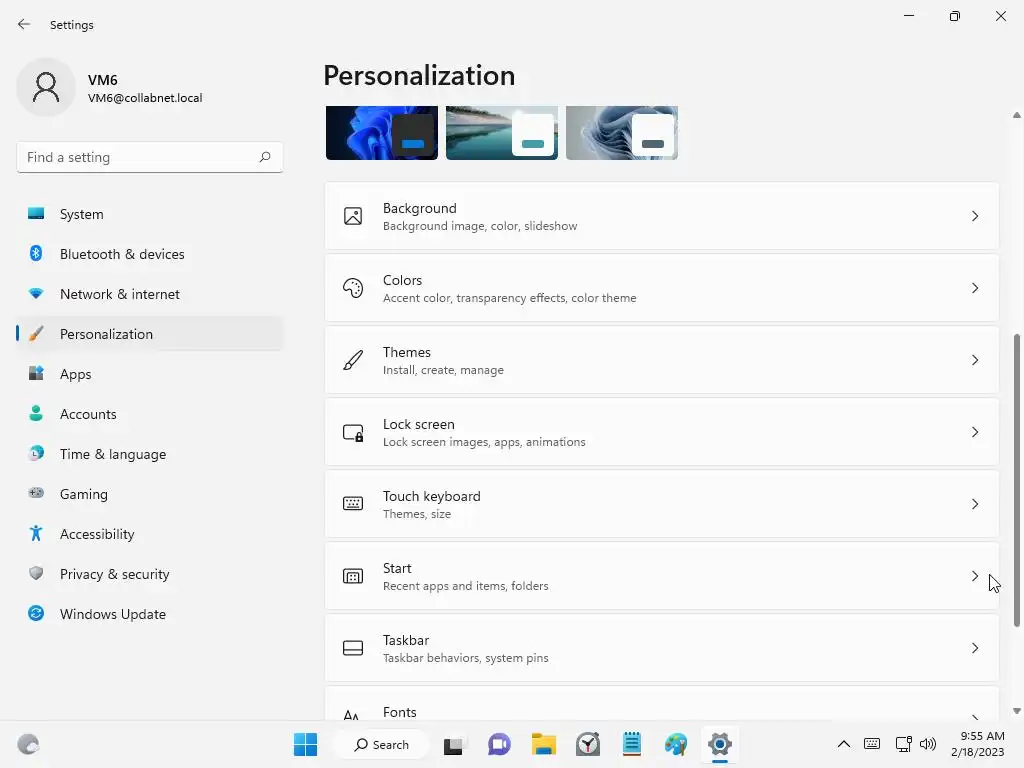
Task: Click the volume speaker tray icon
Action: (927, 744)
